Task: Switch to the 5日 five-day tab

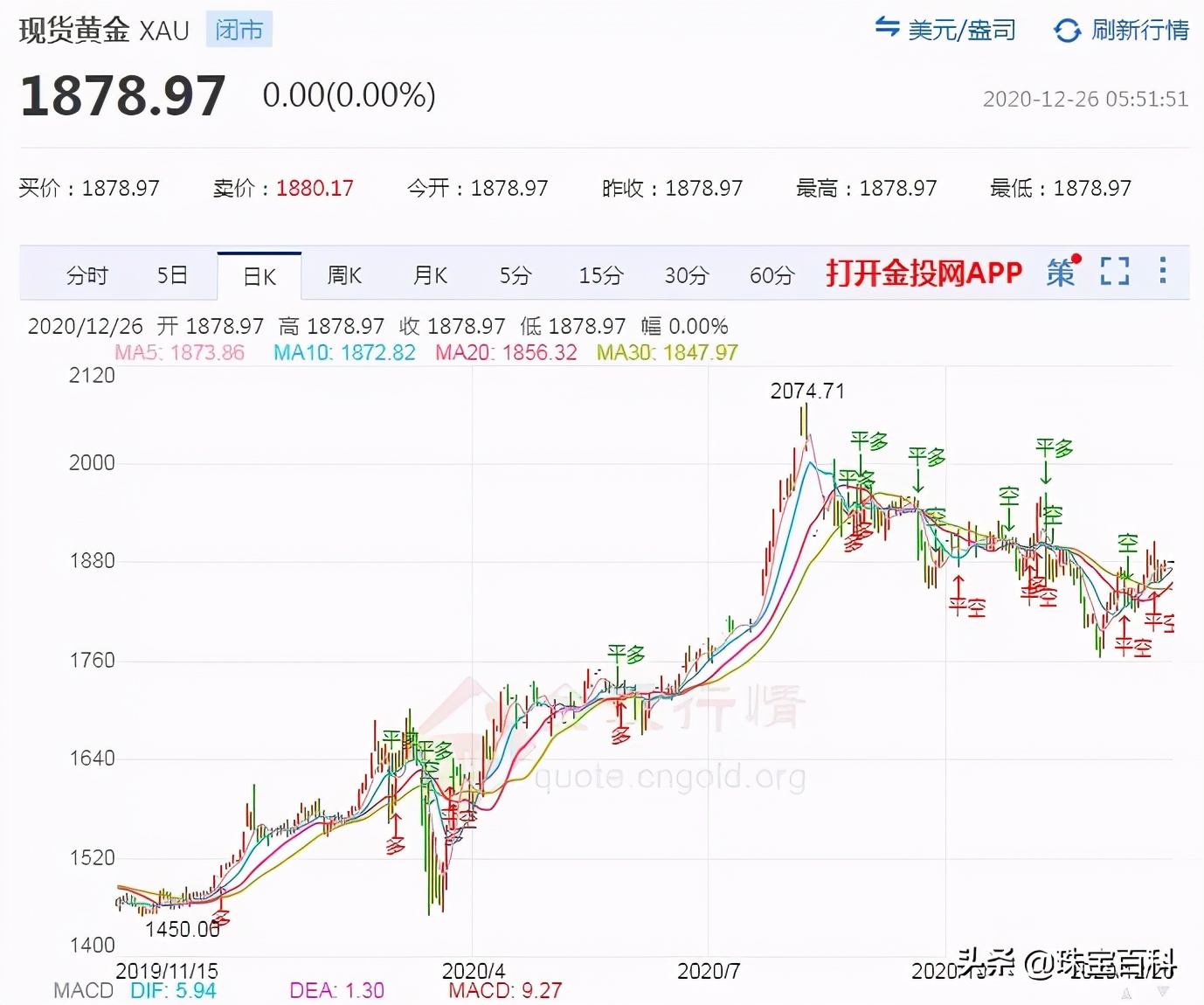Action: (x=173, y=274)
